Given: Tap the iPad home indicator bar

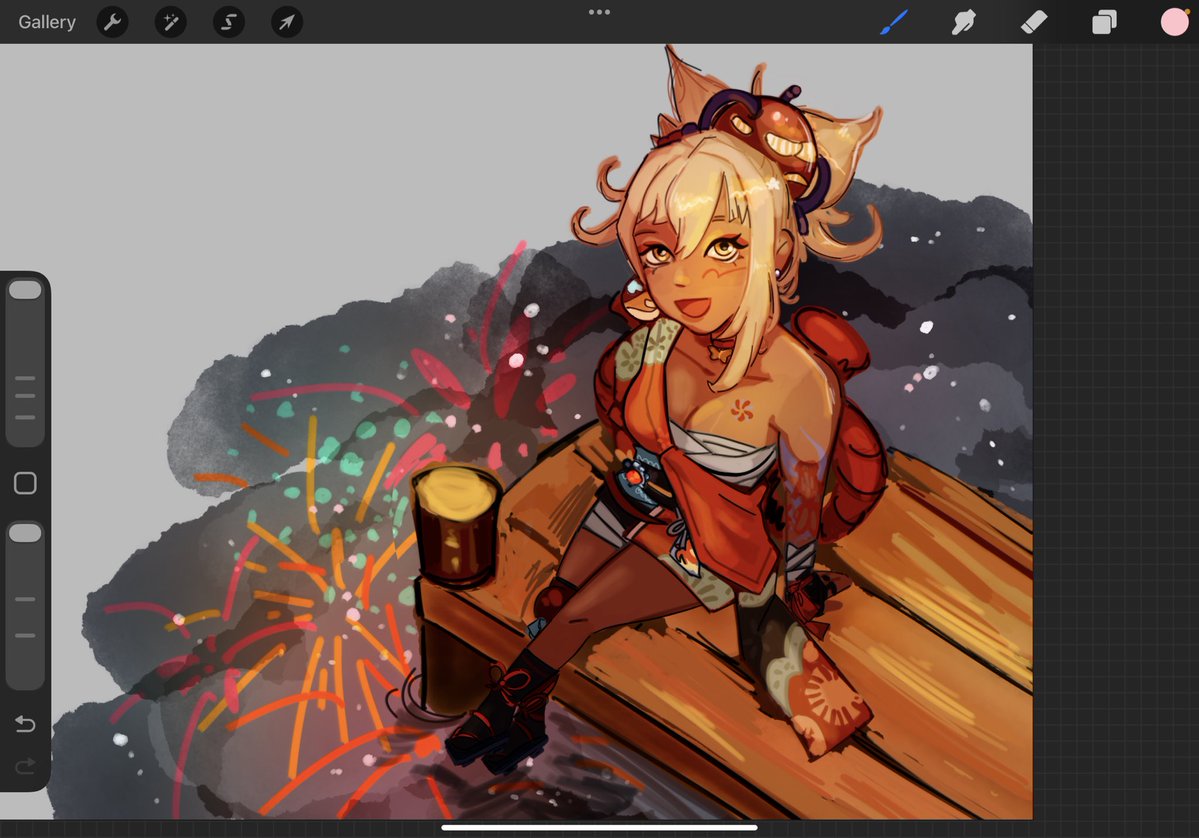Looking at the screenshot, I should (x=600, y=827).
